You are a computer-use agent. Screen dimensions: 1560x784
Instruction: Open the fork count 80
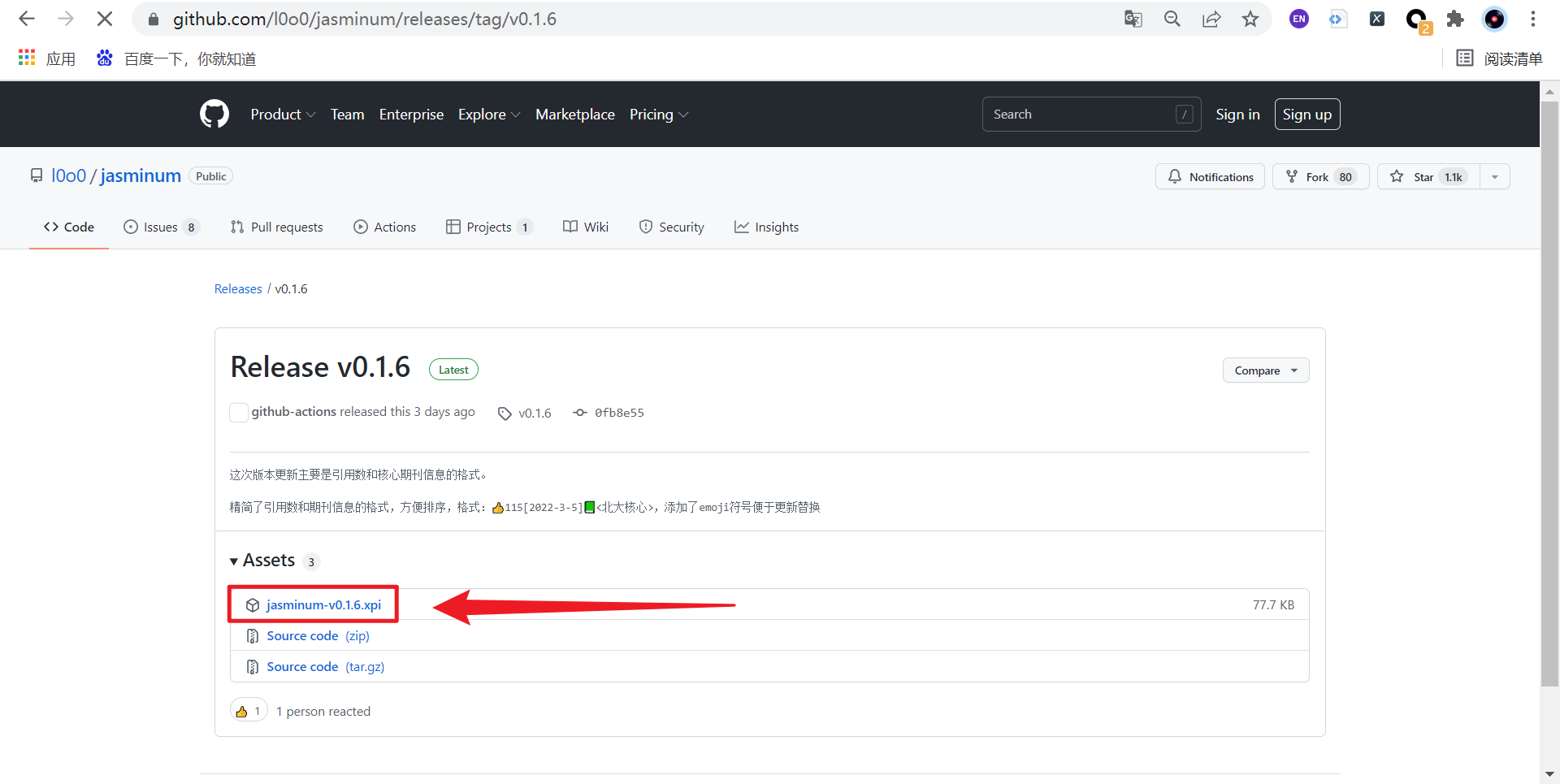click(x=1346, y=177)
